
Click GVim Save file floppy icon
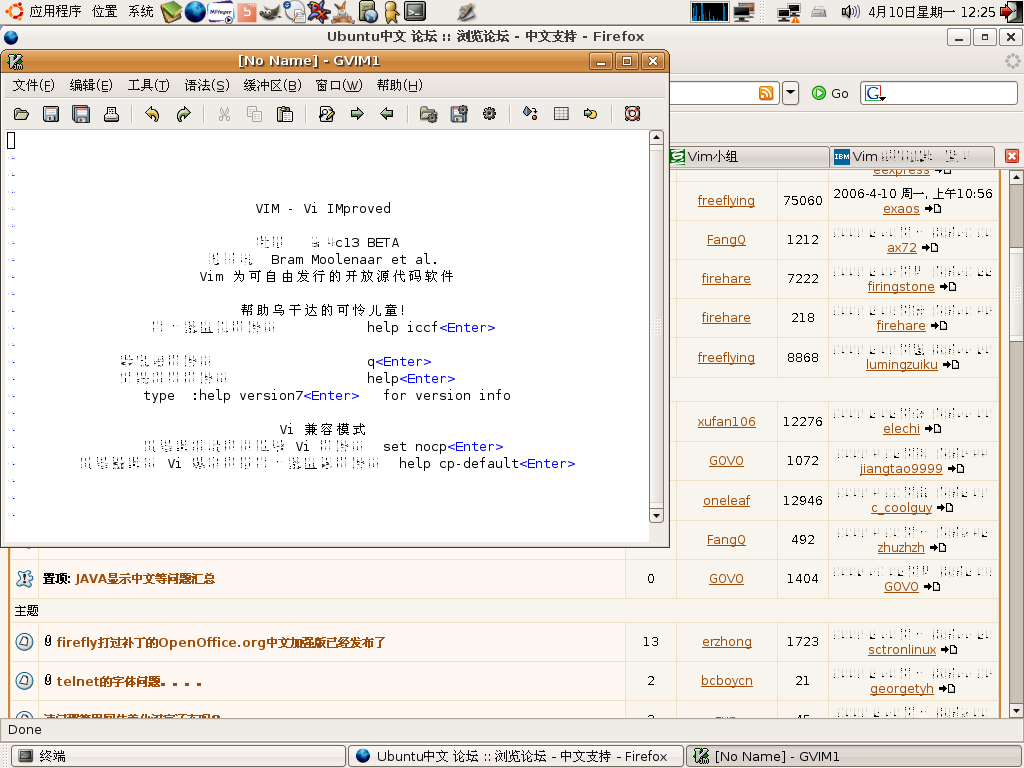pyautogui.click(x=51, y=114)
